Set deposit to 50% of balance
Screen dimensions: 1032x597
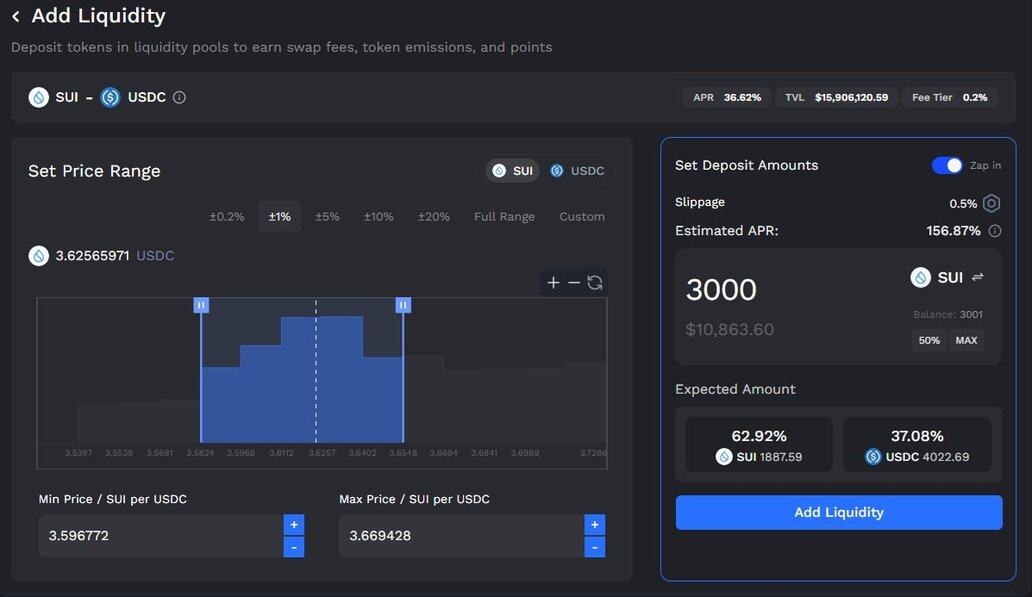click(929, 340)
